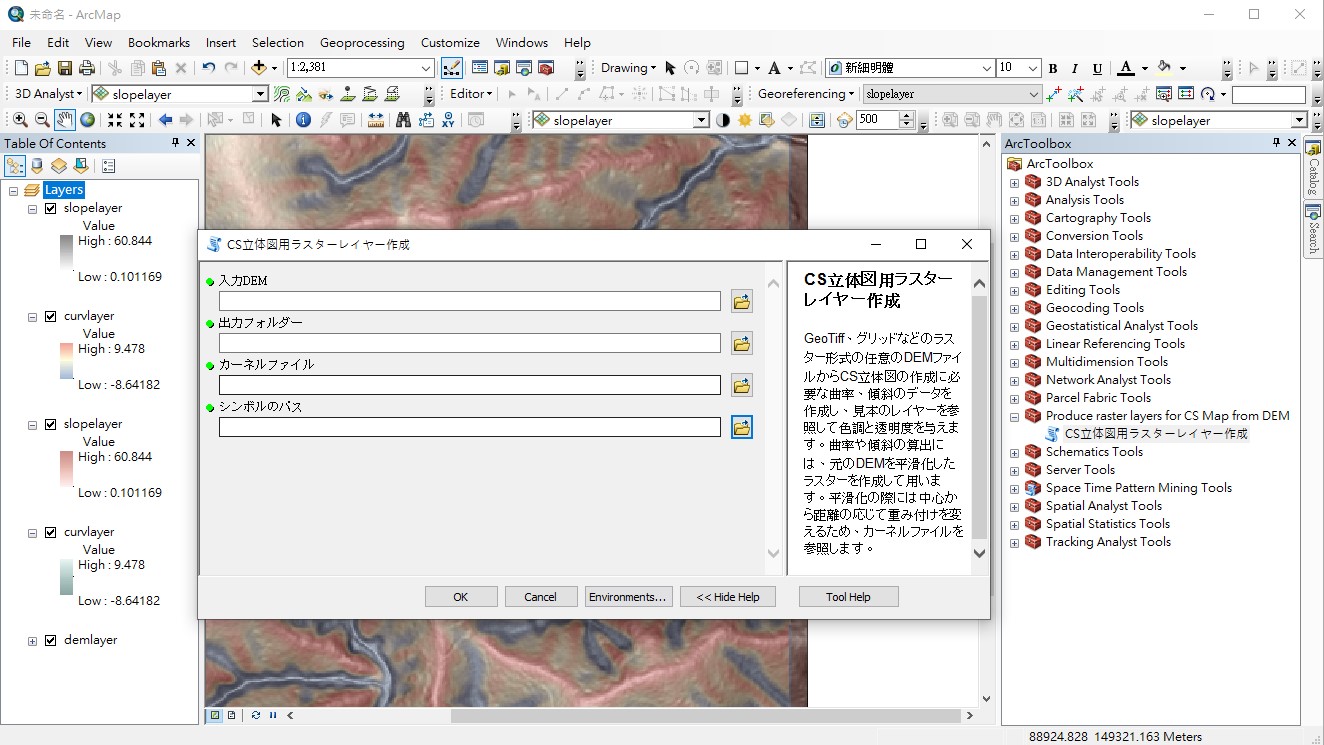Open the font name dropdown

point(986,68)
